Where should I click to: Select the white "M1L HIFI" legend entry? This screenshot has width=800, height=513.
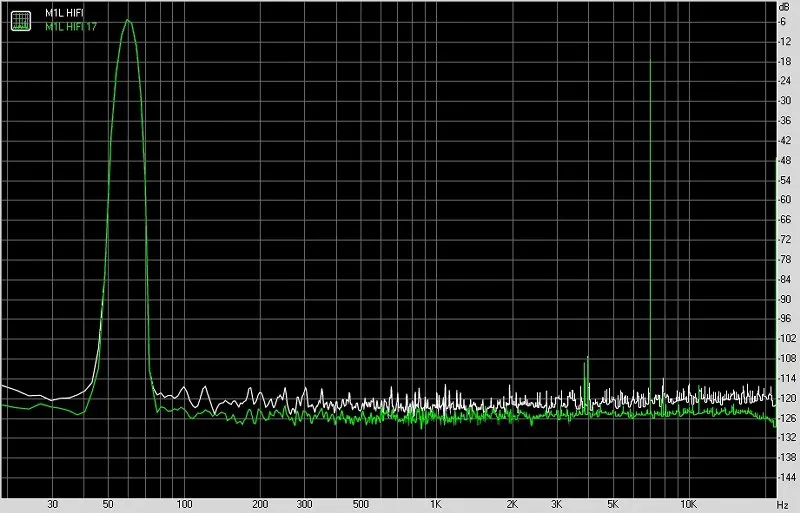point(64,13)
